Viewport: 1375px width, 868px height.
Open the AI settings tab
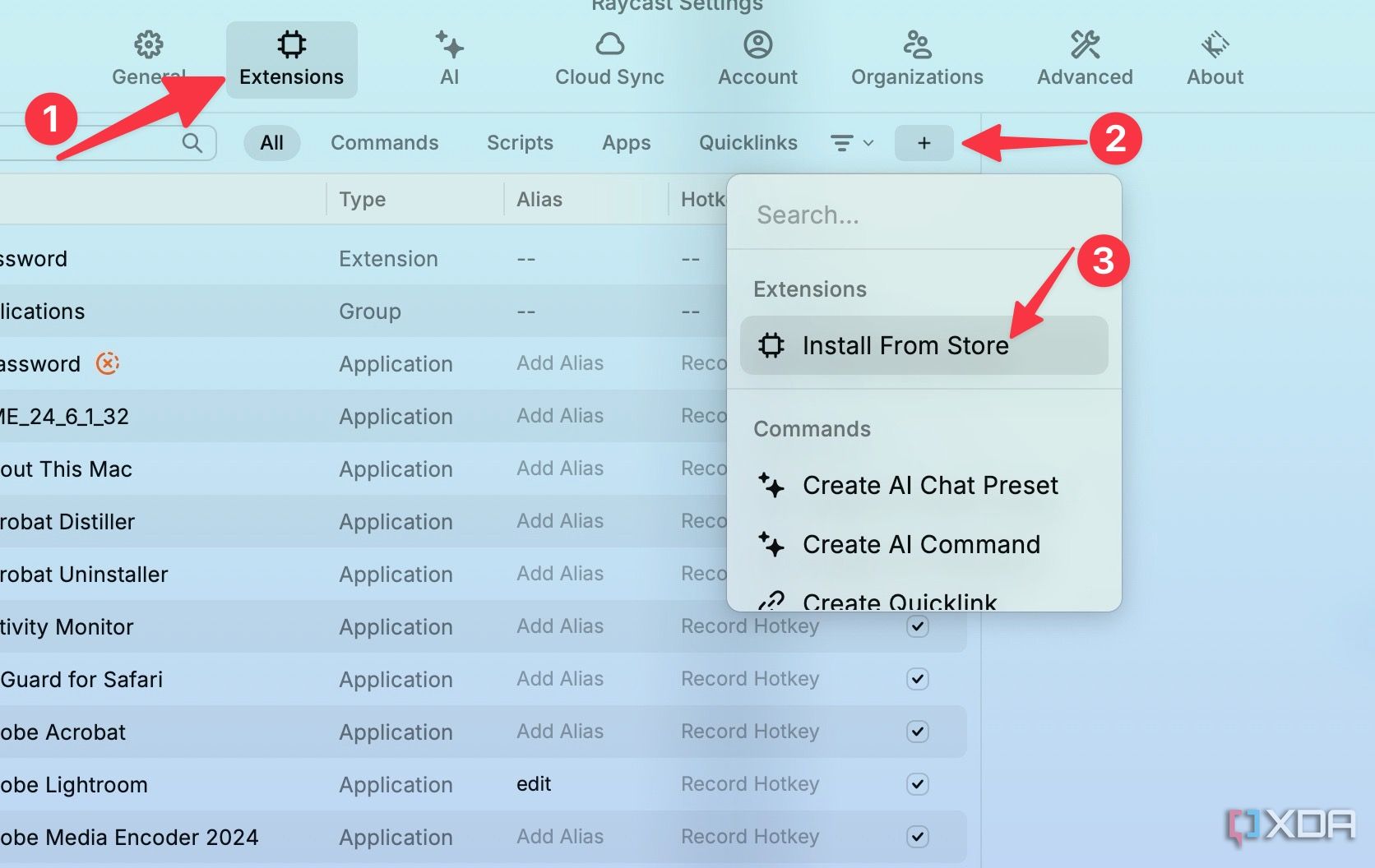point(449,59)
